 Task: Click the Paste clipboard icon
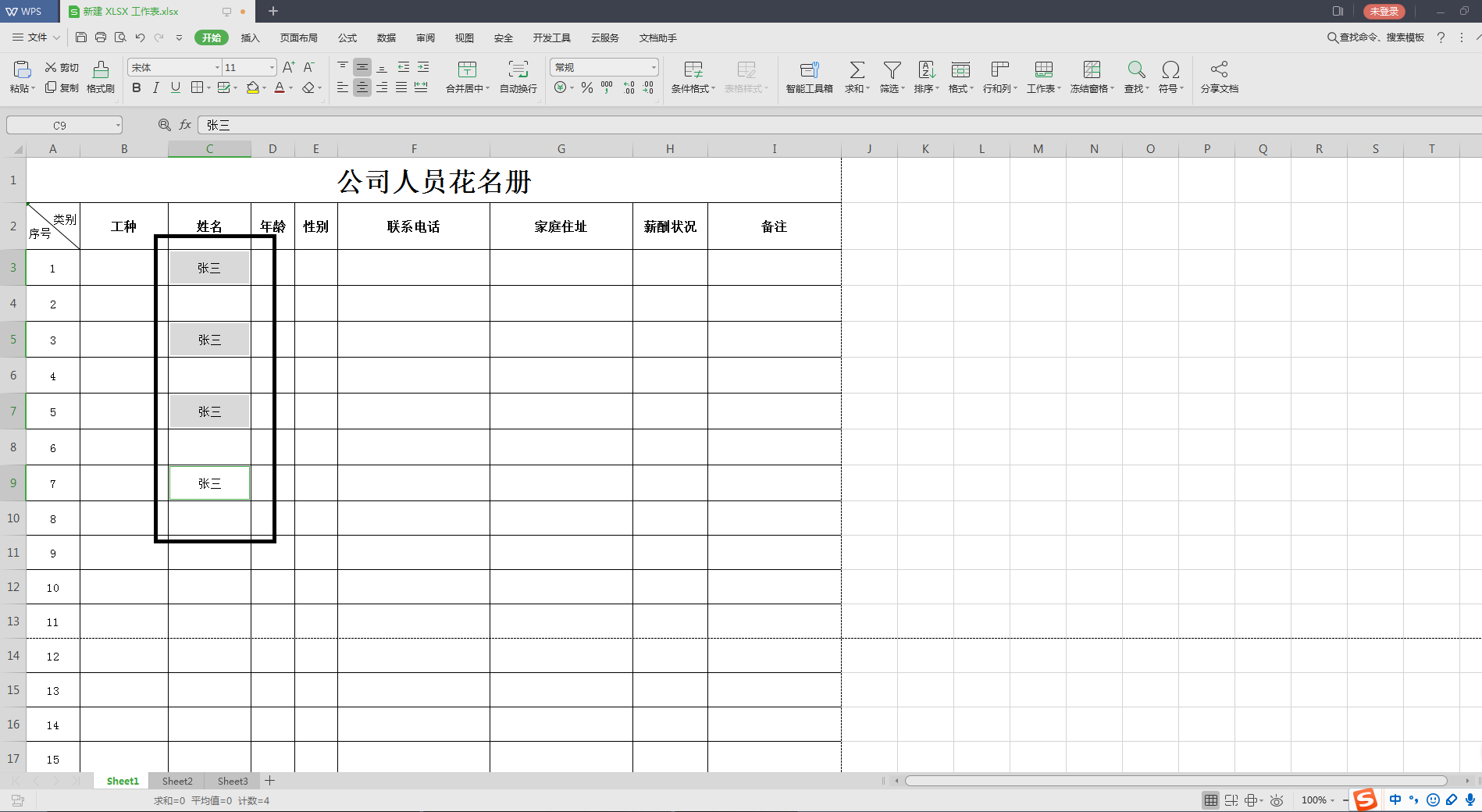(x=22, y=69)
